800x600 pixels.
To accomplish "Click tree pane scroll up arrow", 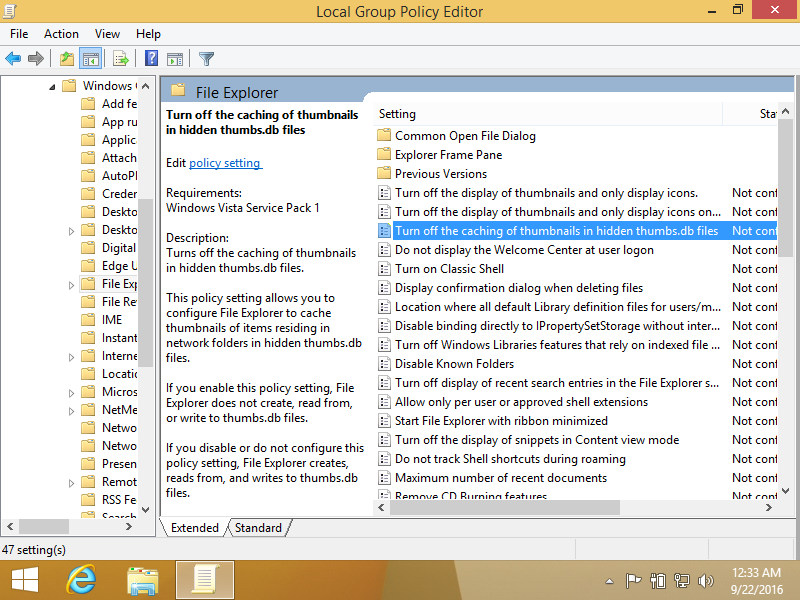I will (x=145, y=86).
